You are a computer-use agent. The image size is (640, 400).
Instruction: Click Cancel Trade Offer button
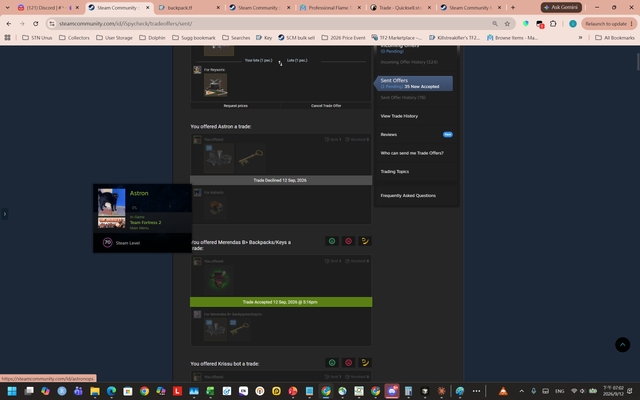pos(326,106)
